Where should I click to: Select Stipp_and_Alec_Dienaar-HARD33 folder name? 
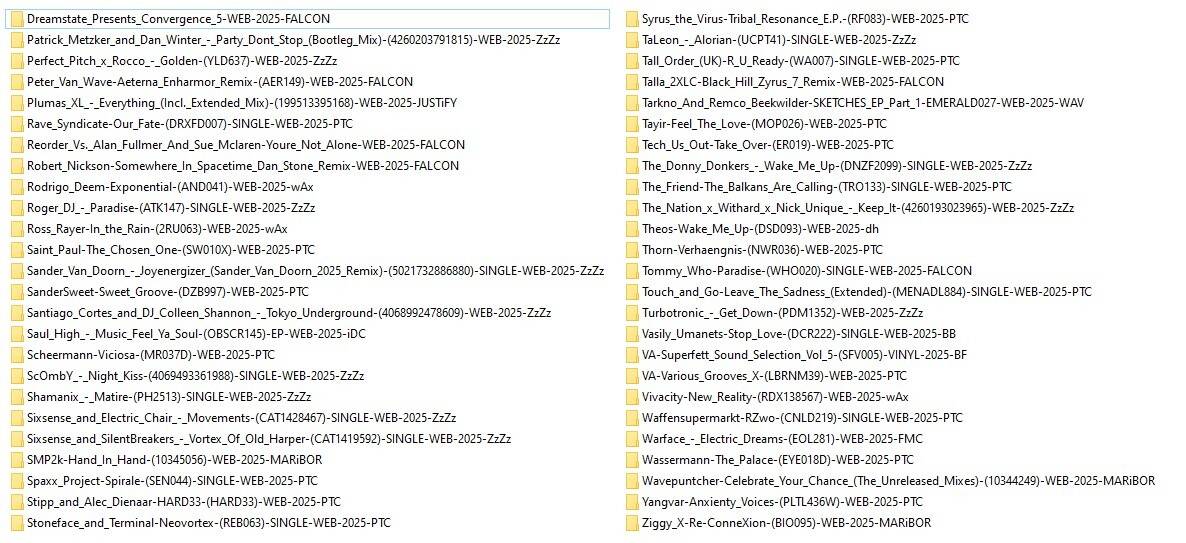[x=184, y=501]
